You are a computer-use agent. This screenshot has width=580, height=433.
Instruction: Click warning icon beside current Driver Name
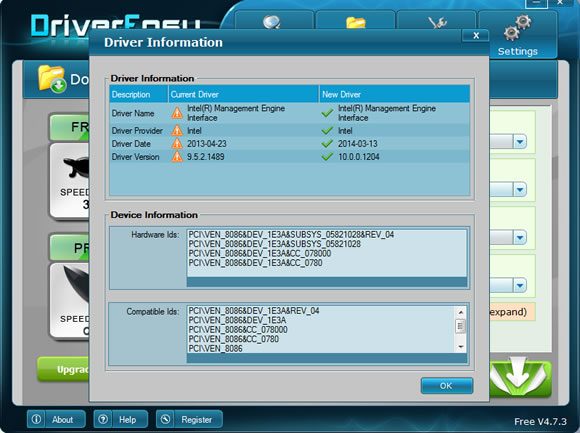point(177,113)
